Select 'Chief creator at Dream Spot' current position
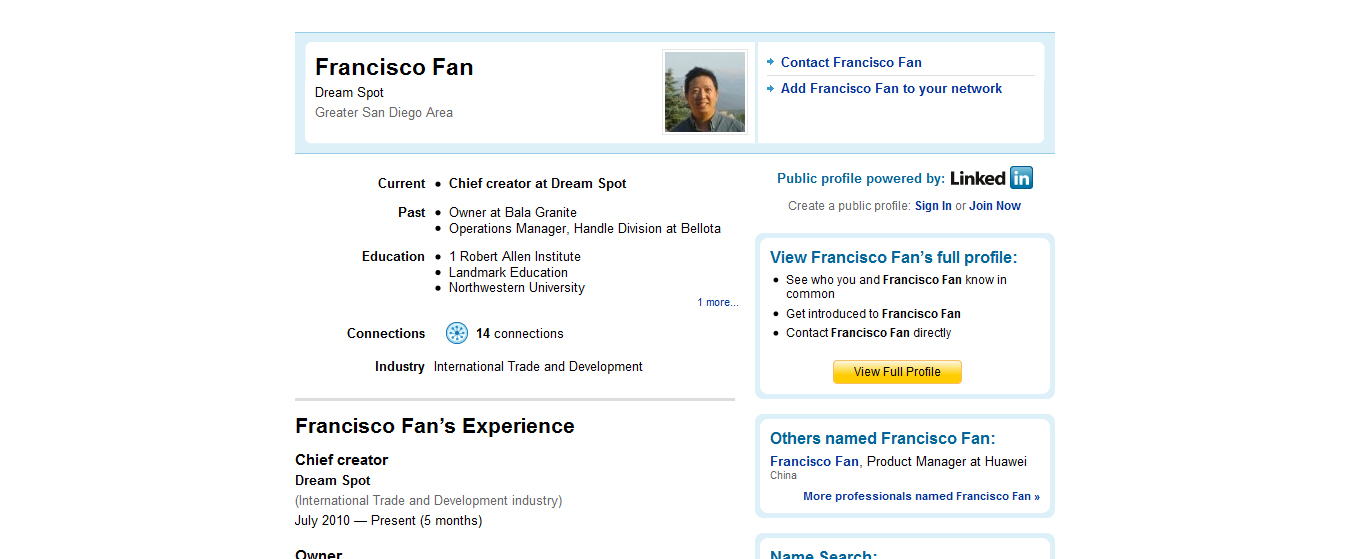The image size is (1347, 559). [537, 184]
